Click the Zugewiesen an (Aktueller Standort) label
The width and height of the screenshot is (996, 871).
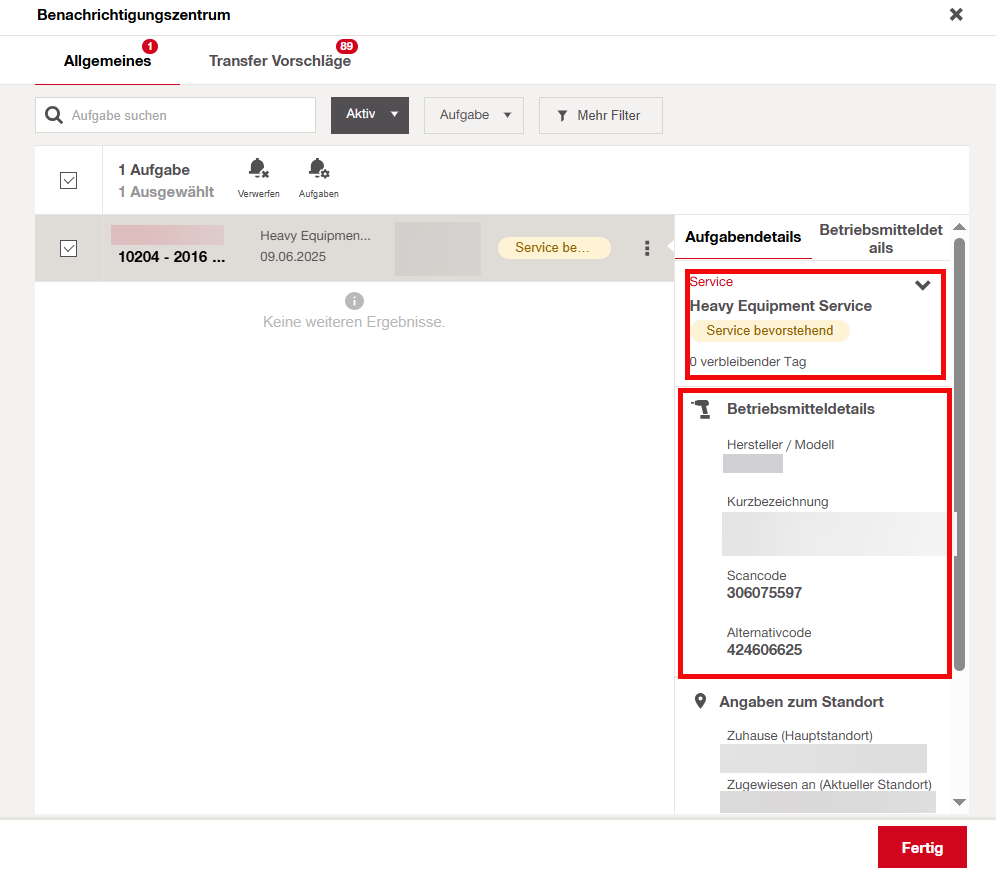829,785
